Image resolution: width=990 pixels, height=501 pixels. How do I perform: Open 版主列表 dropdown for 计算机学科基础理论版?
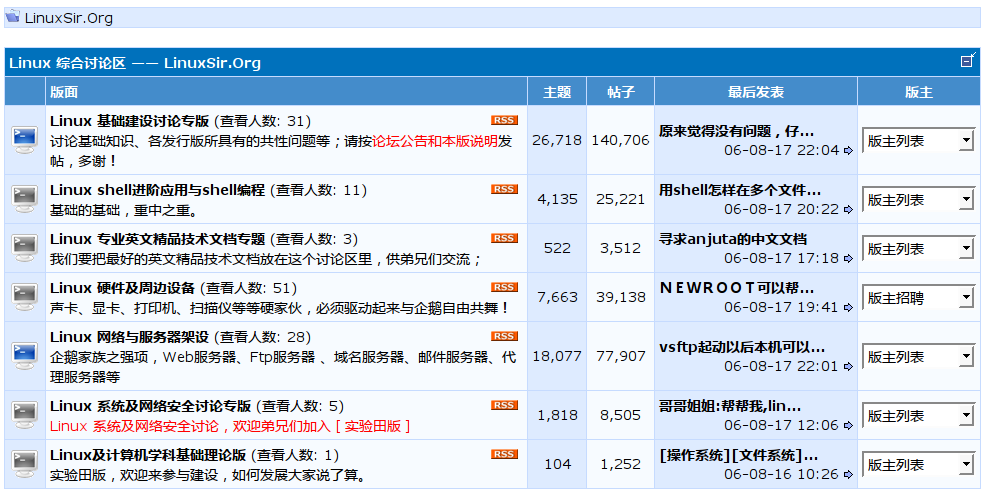tap(919, 464)
